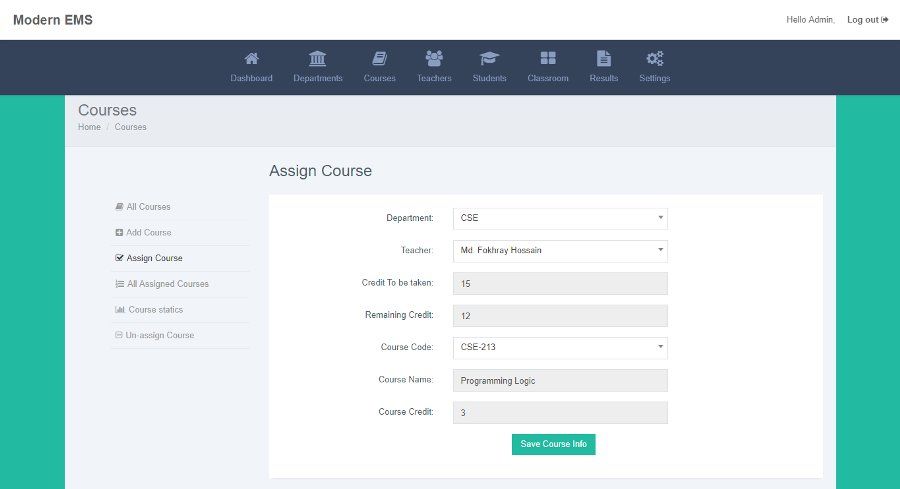Open the Teachers group icon
900x489 pixels.
[434, 58]
